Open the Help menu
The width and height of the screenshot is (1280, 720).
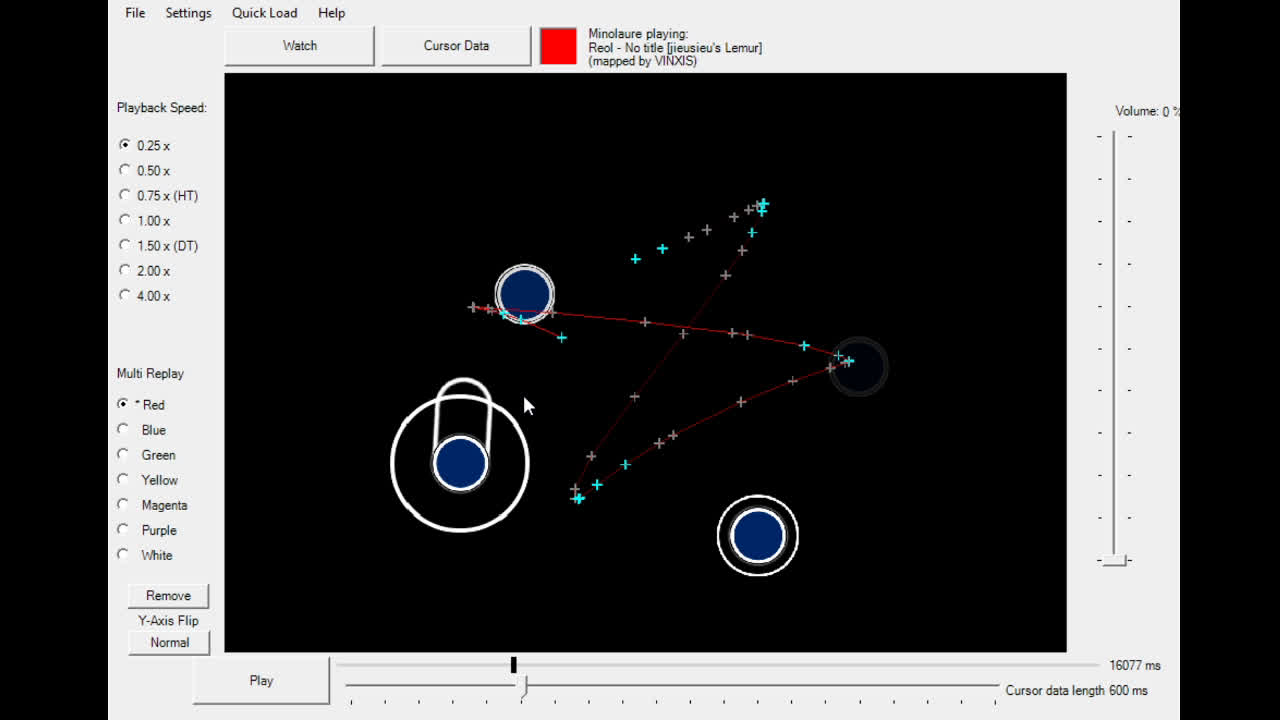[x=331, y=13]
